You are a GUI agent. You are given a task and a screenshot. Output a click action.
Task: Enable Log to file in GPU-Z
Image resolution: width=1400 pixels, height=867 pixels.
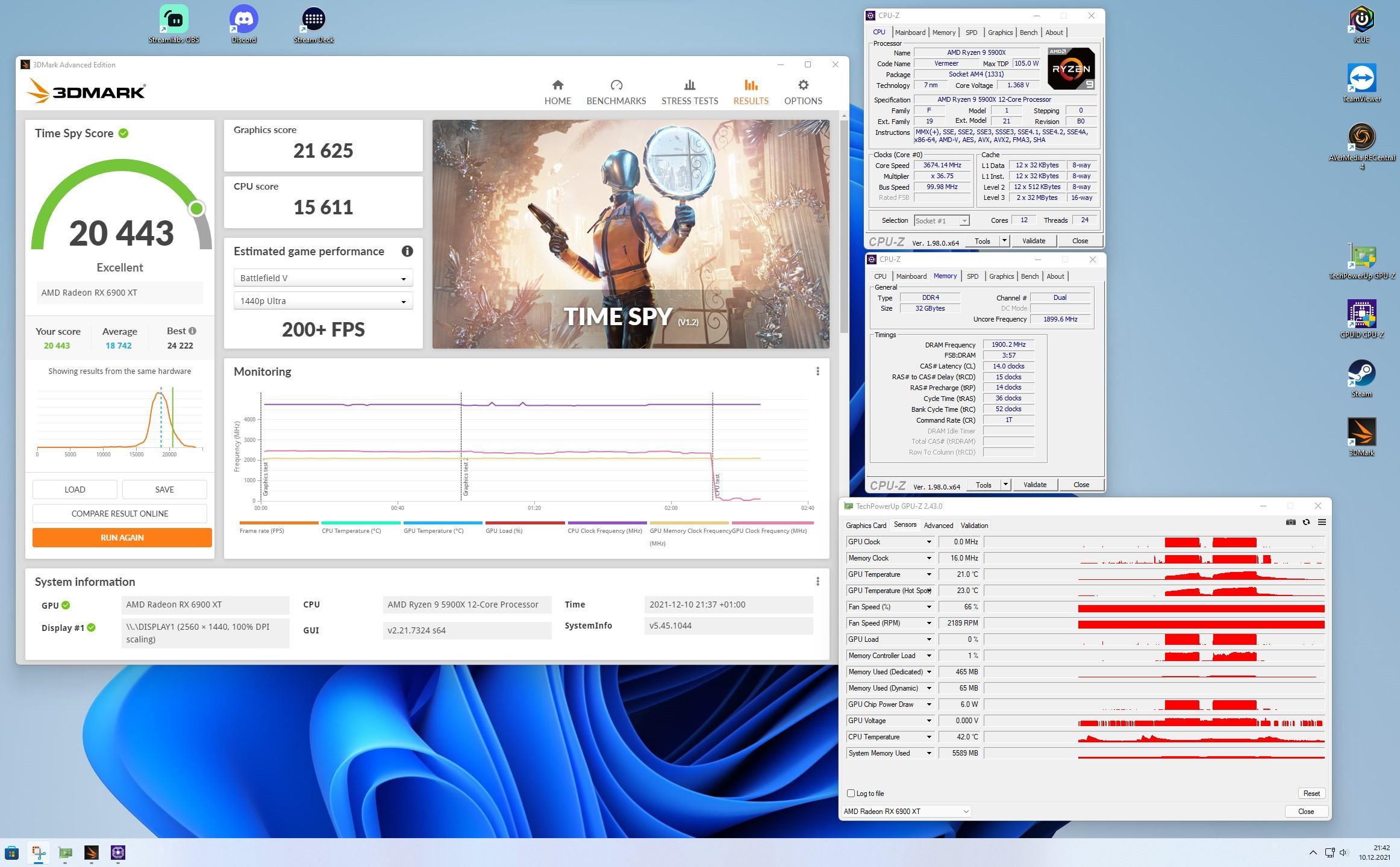851,793
